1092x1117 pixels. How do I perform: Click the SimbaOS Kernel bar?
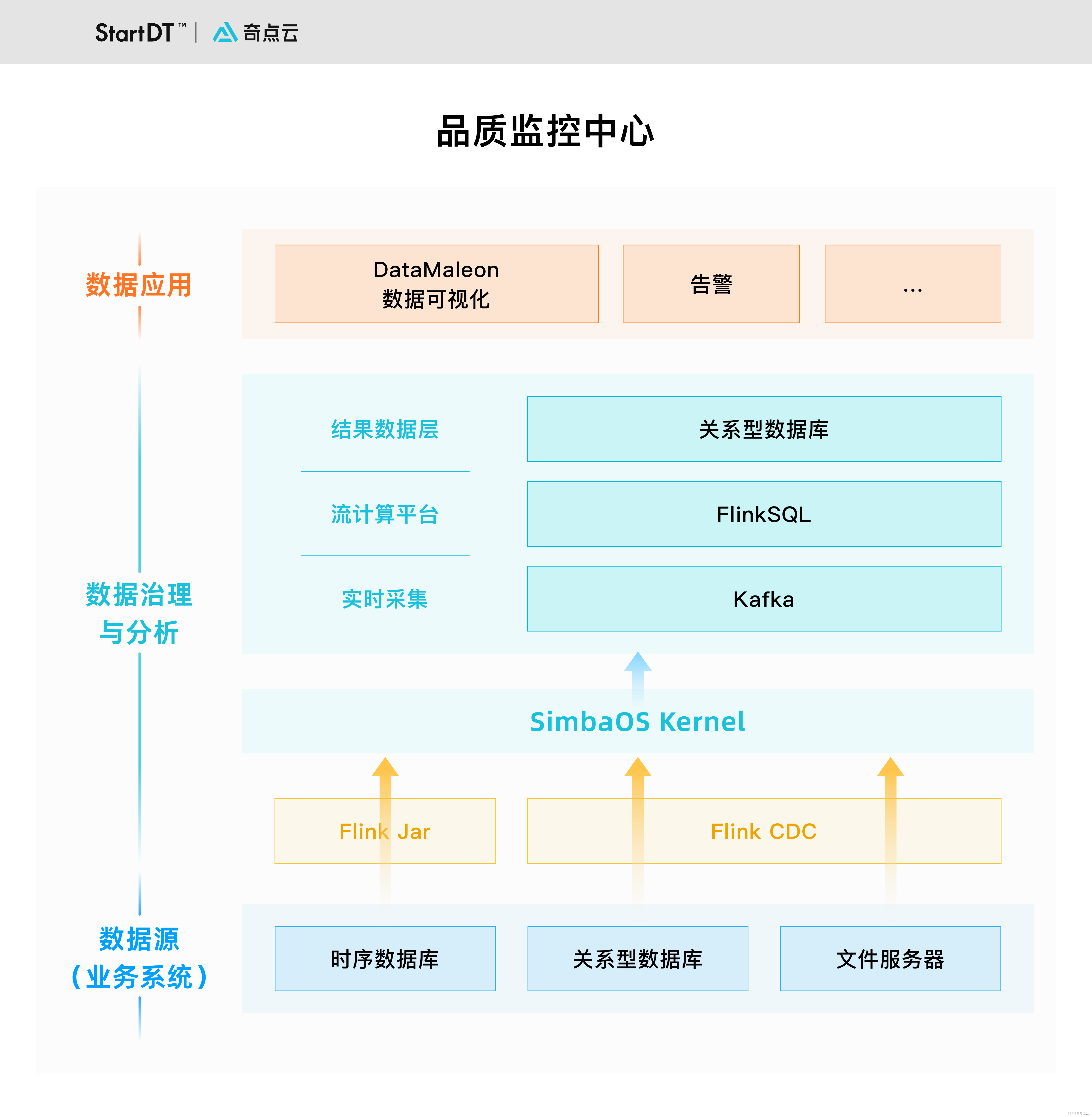point(638,721)
